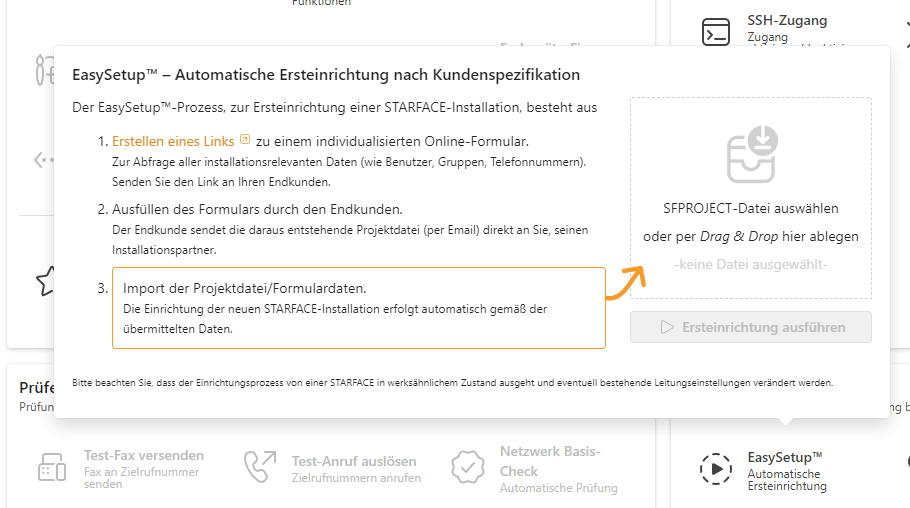Click the Test-Anruf auslösen label
Viewport: 910px width, 508px height.
pyautogui.click(x=353, y=461)
